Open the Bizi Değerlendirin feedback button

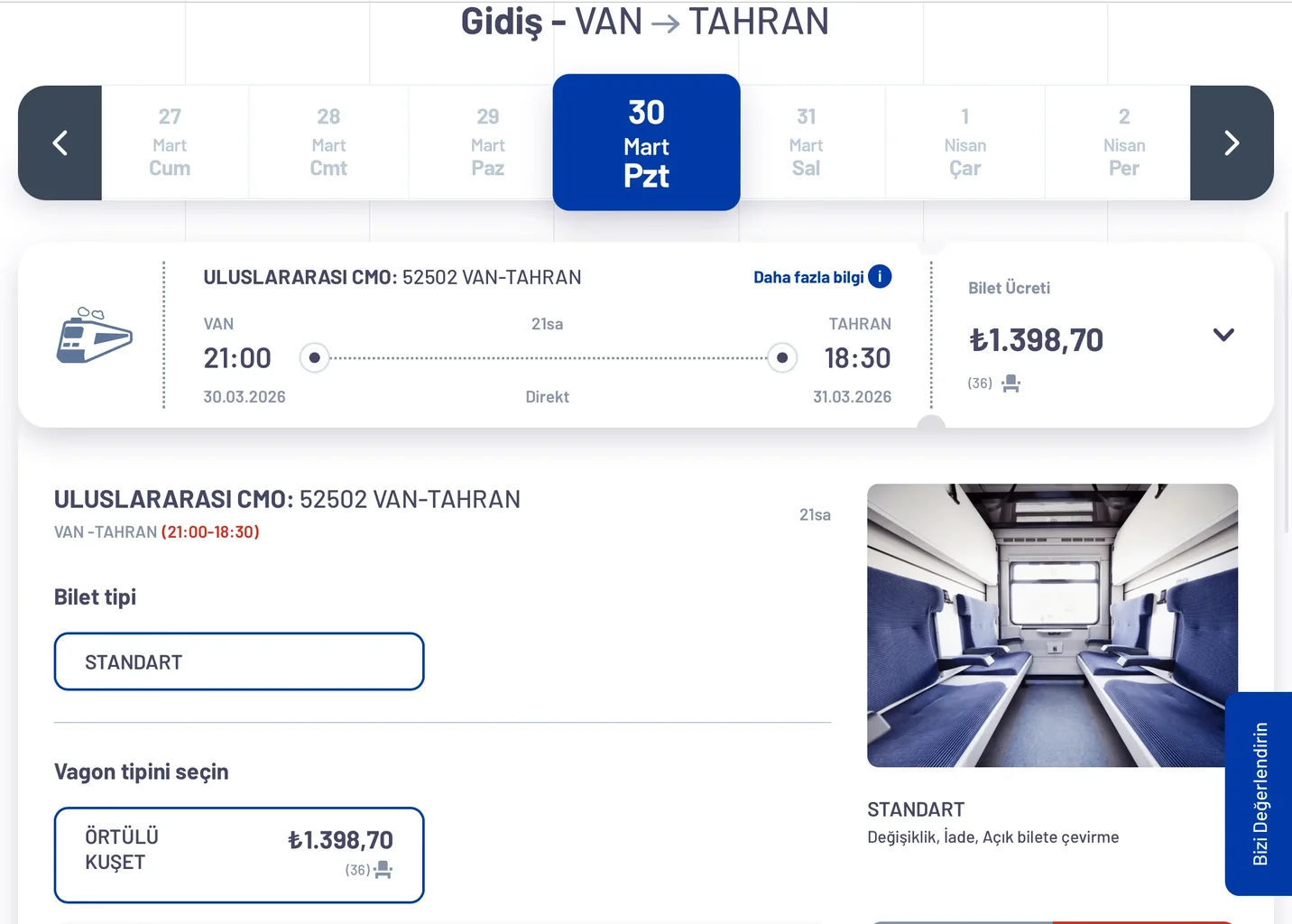pos(1260,793)
